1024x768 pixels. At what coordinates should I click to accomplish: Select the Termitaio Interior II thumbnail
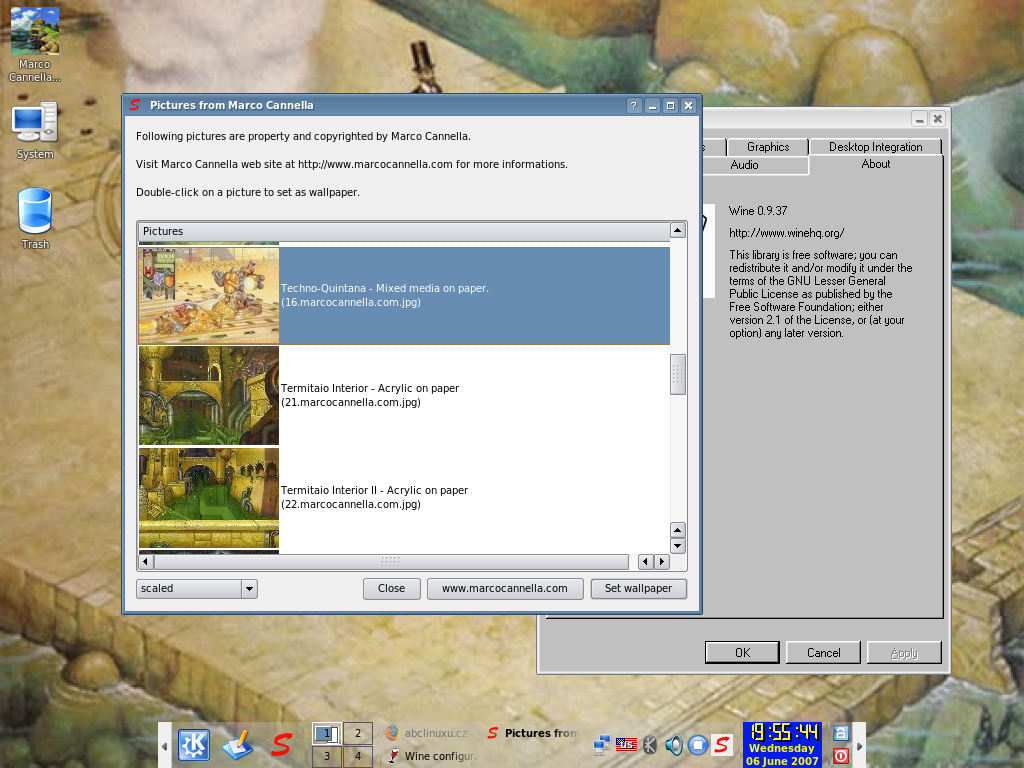tap(209, 498)
